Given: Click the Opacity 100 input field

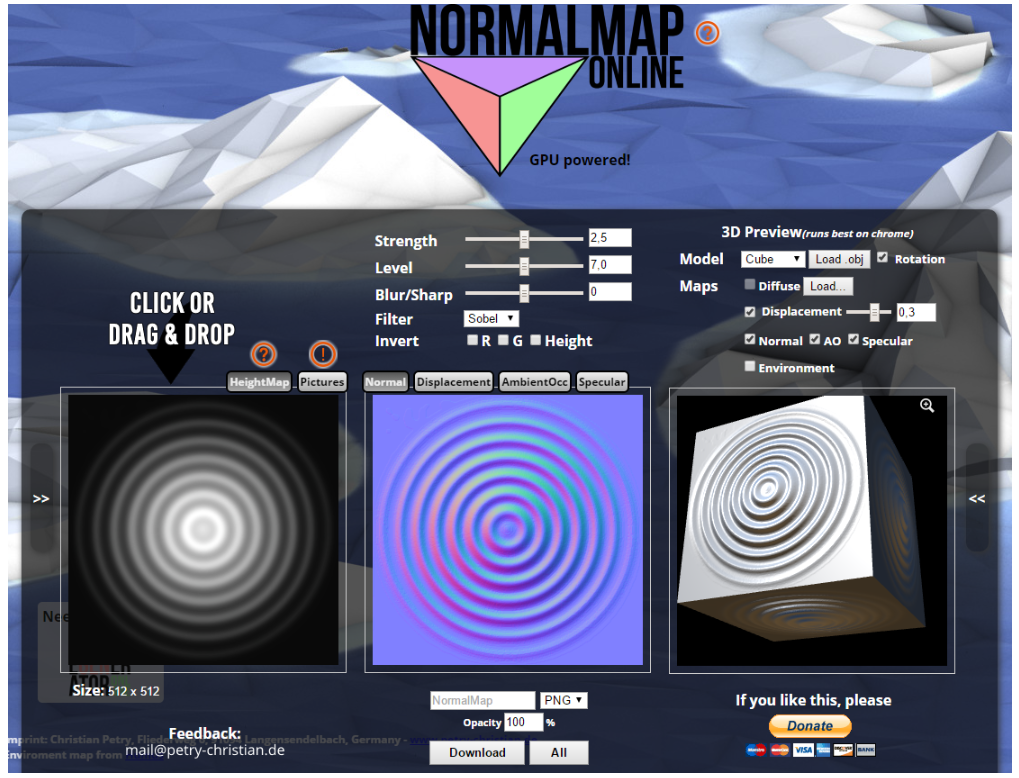Looking at the screenshot, I should pyautogui.click(x=523, y=722).
